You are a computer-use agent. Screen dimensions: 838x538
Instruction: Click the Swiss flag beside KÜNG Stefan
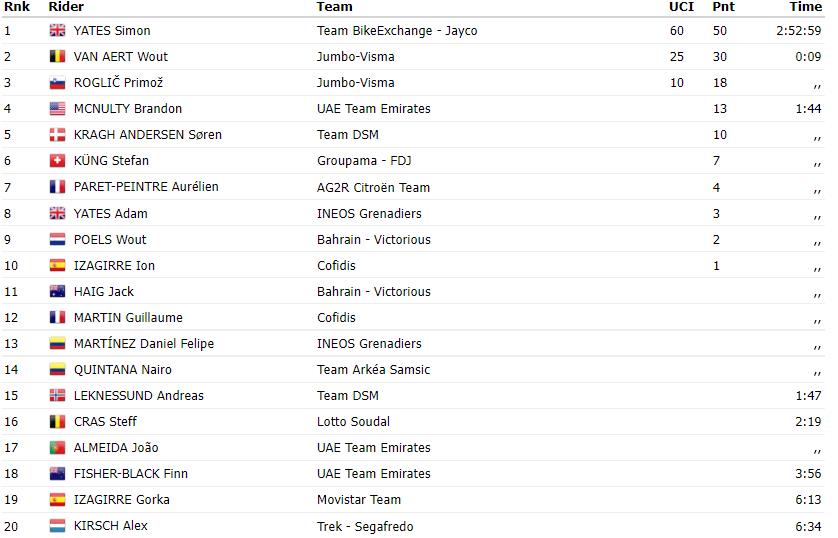click(x=57, y=161)
